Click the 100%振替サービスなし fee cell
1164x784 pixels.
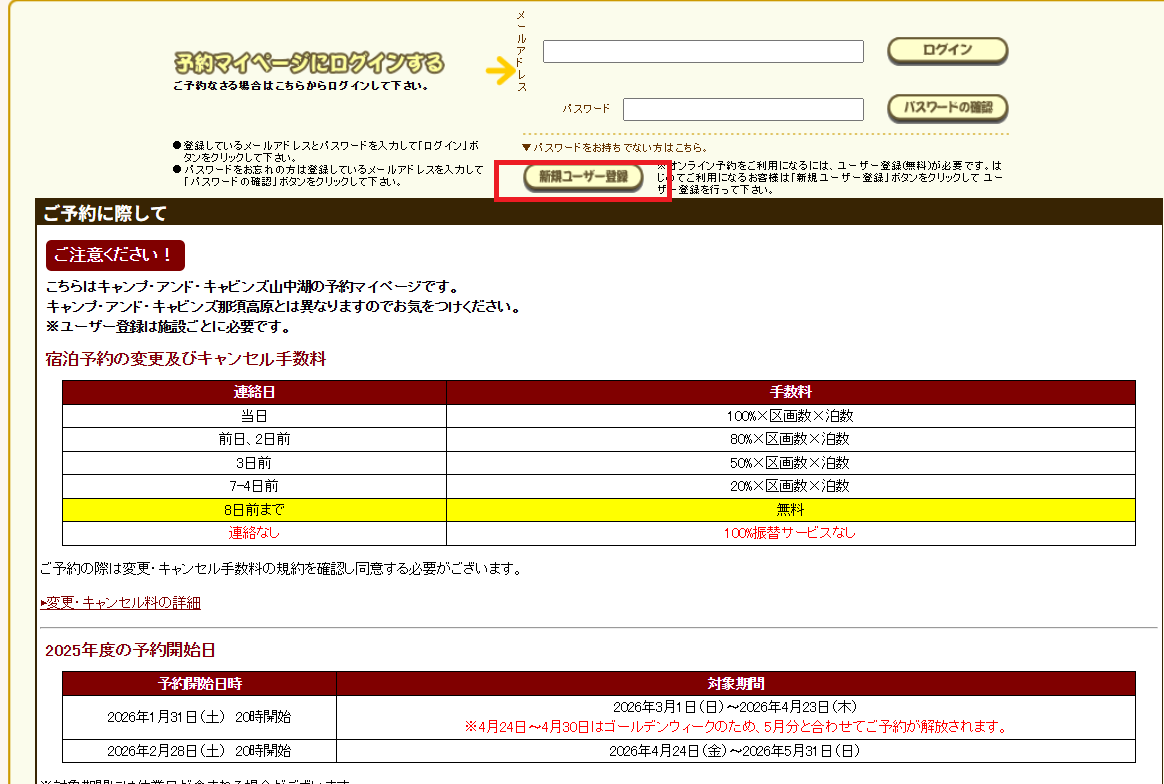[790, 533]
